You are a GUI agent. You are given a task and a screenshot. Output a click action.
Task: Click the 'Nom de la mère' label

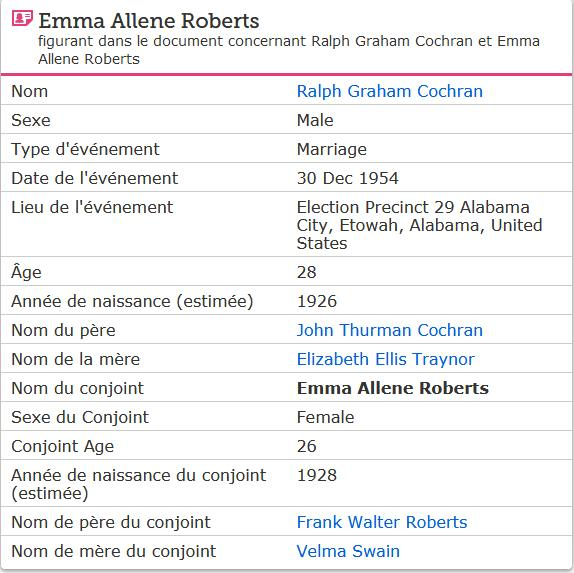click(x=75, y=359)
